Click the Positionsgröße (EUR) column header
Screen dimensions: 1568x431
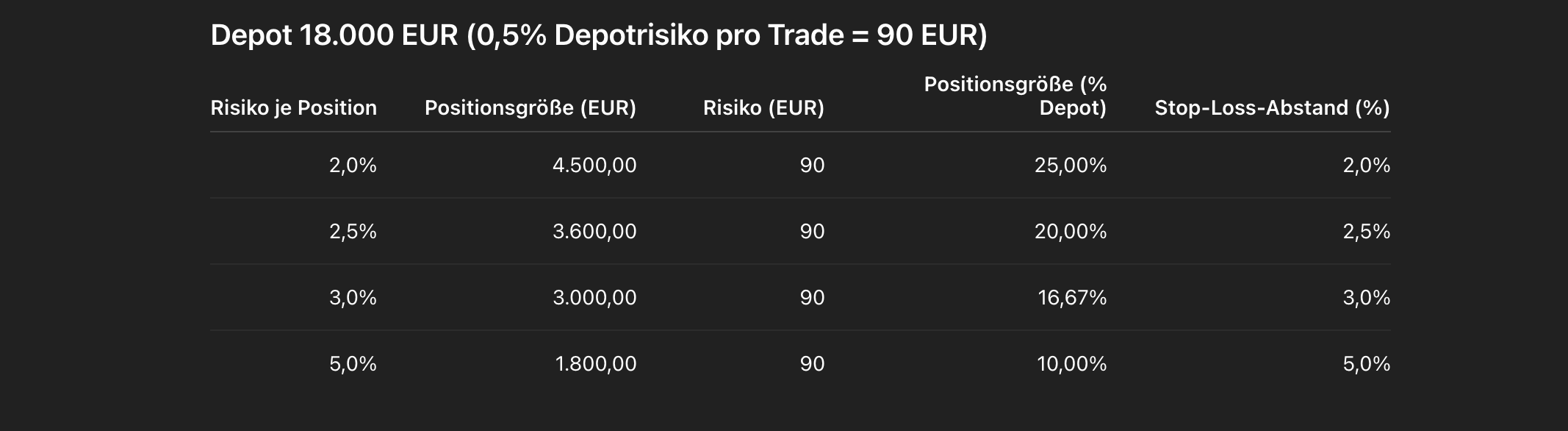pyautogui.click(x=530, y=108)
